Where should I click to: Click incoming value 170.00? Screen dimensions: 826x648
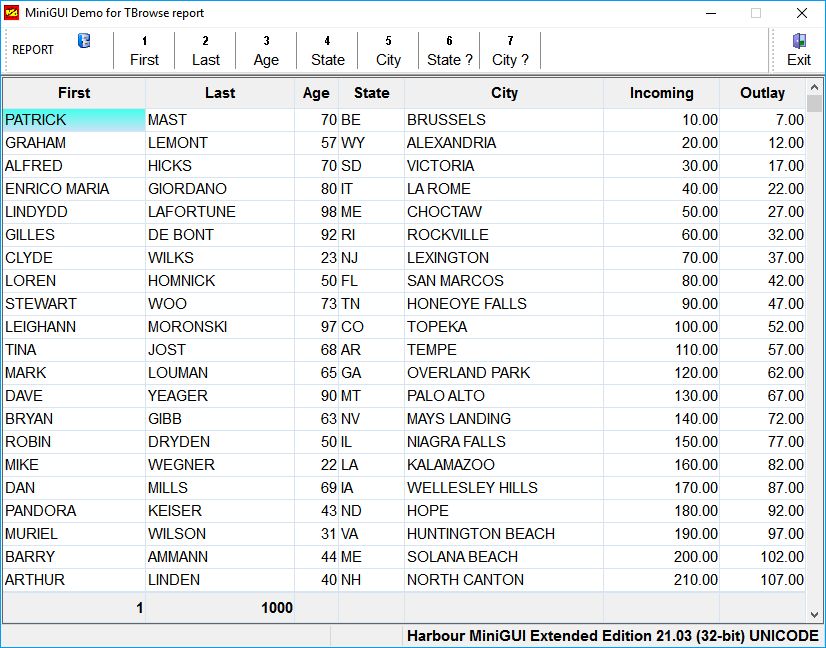pos(662,488)
